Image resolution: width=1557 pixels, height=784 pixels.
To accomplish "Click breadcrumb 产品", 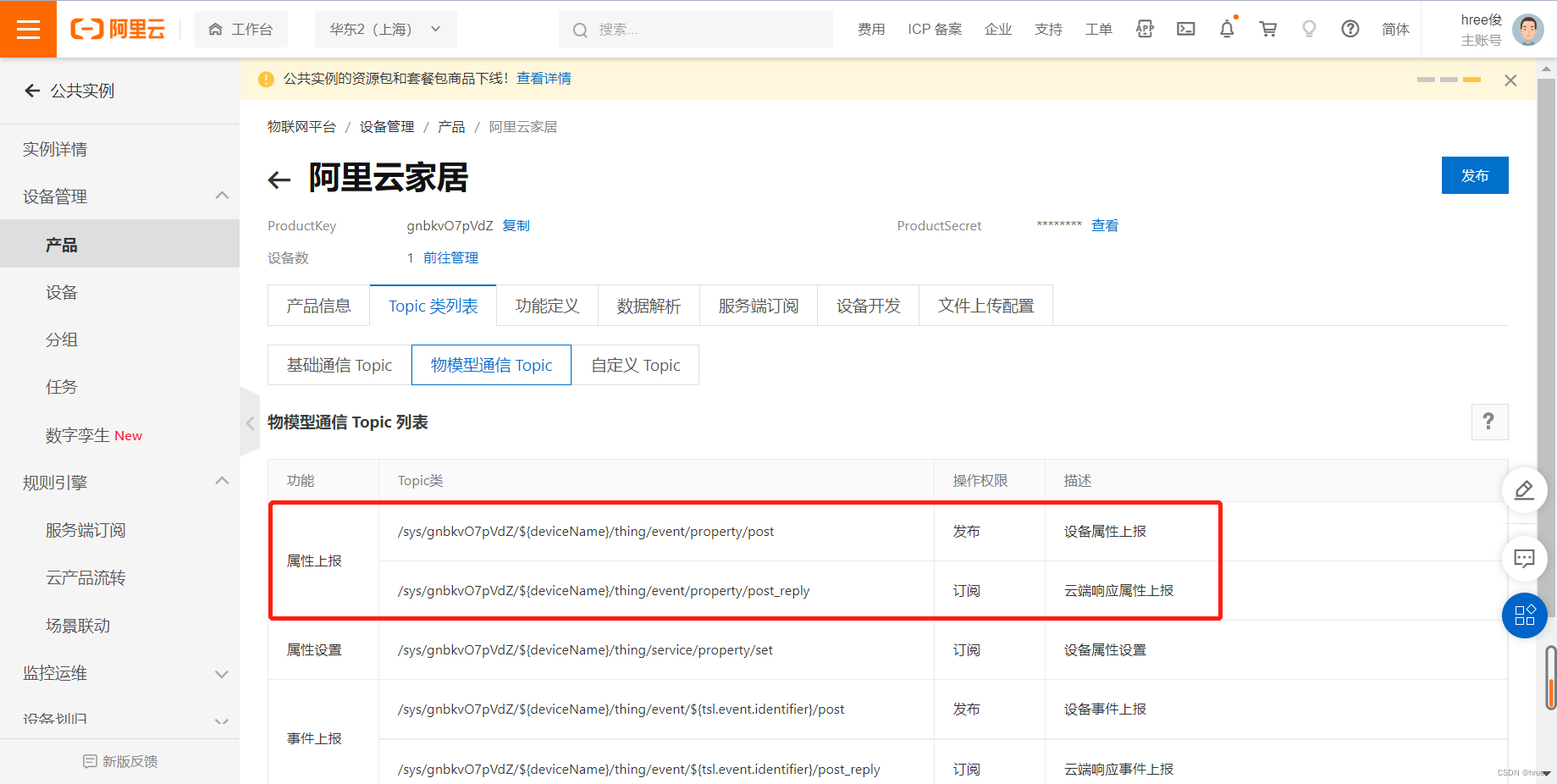I will tap(451, 127).
